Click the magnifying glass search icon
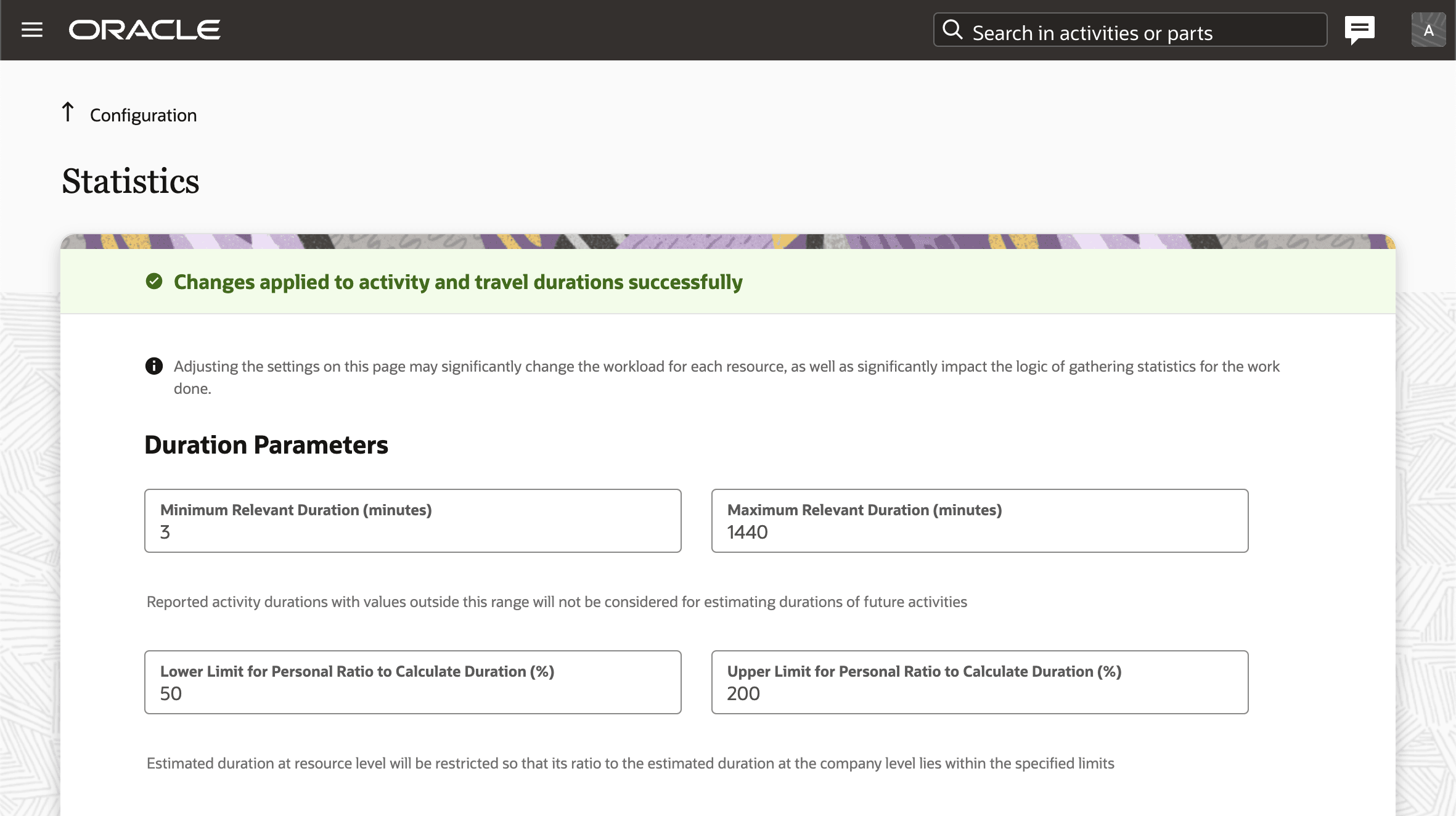 pyautogui.click(x=952, y=30)
